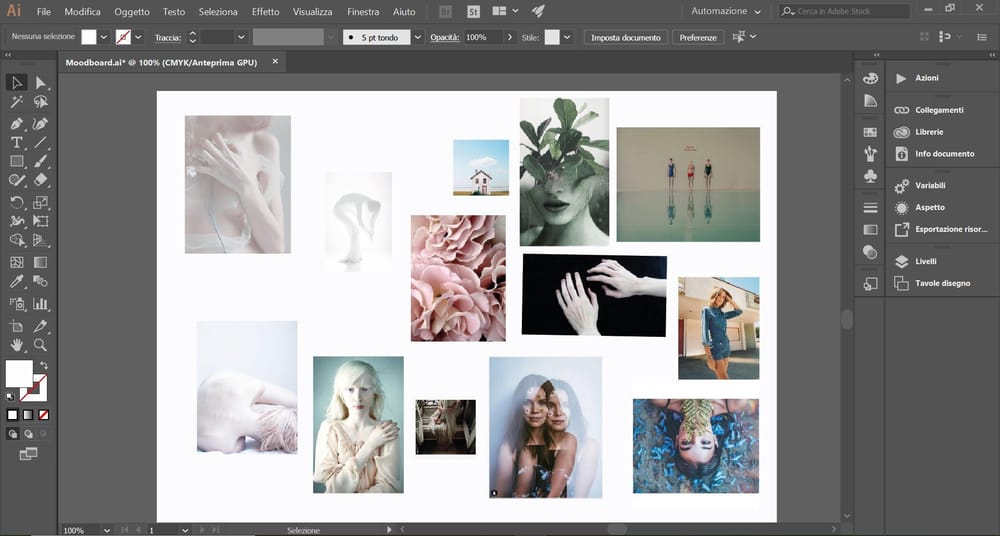This screenshot has width=1000, height=536.
Task: Click the Change Screen Mode icon
Action: pos(28,454)
